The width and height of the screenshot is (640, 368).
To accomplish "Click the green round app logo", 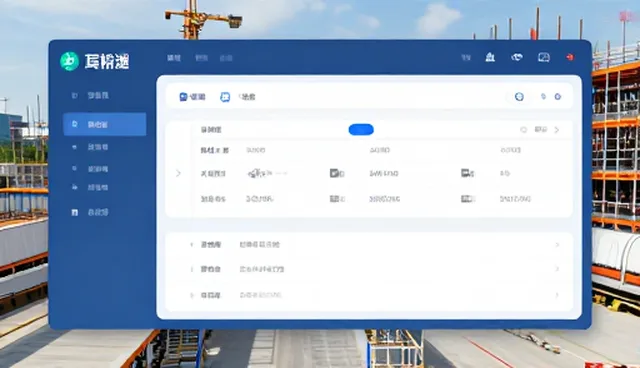I will (69, 61).
